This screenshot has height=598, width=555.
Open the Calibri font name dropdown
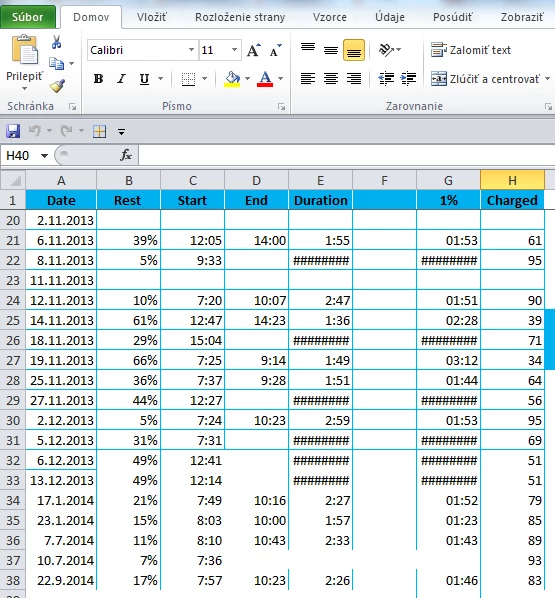[x=191, y=50]
